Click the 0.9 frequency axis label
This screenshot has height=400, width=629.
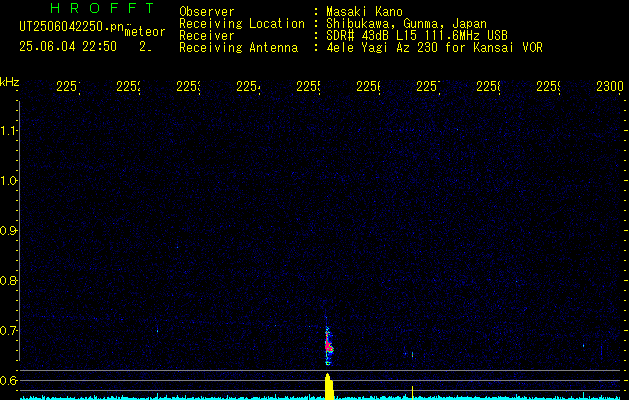tap(7, 231)
